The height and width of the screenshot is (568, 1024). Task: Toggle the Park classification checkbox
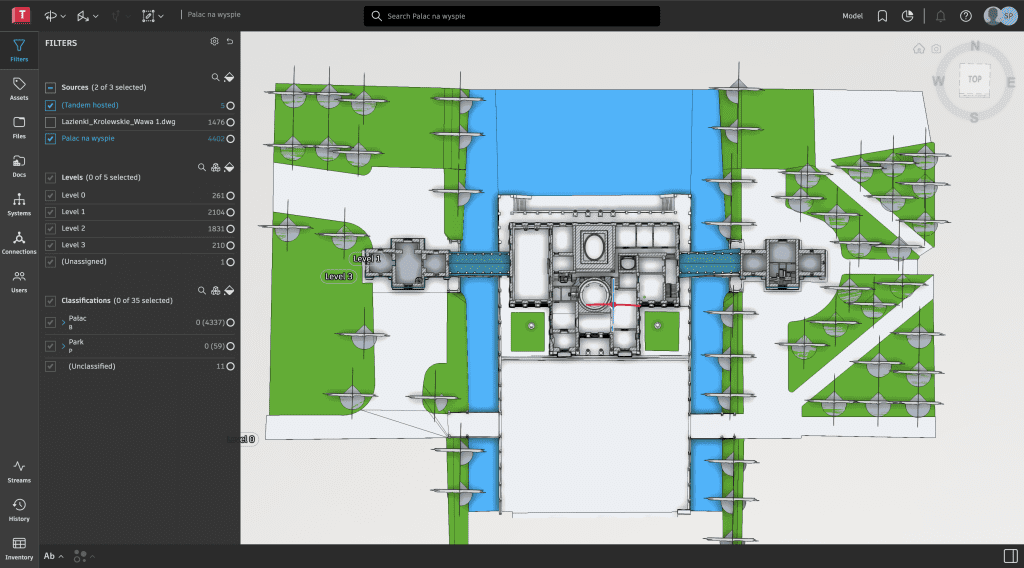tap(50, 346)
